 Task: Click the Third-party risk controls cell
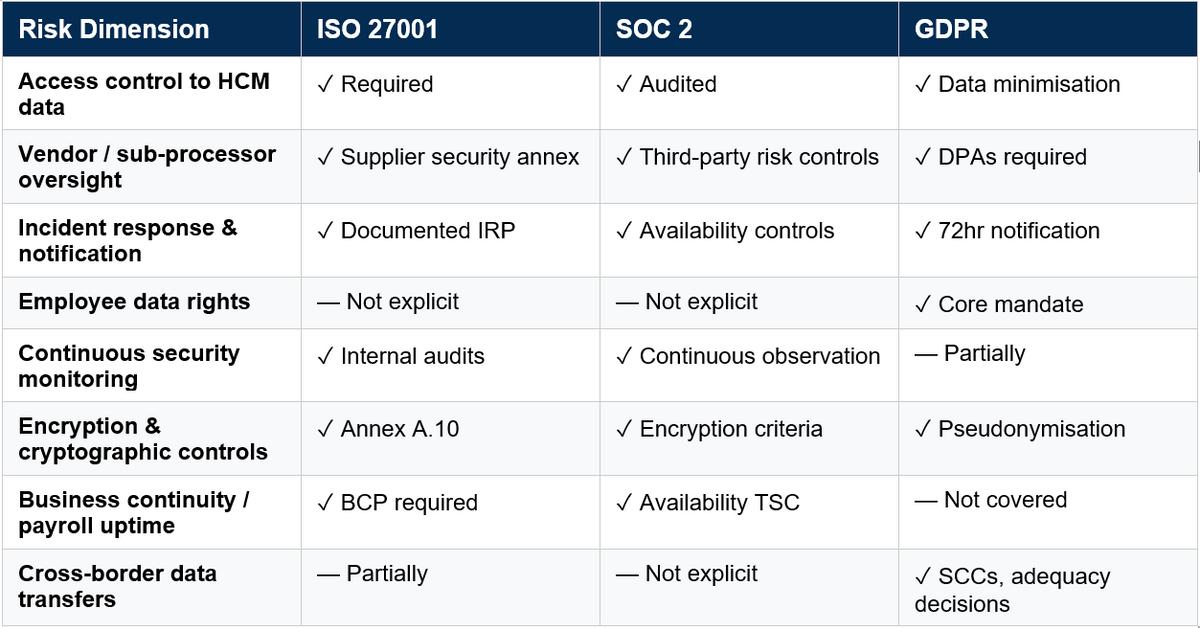(749, 166)
